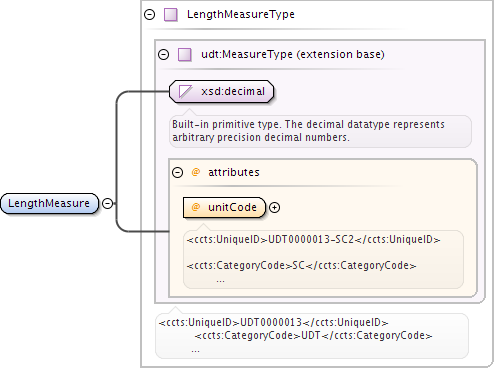Select the LengthMeasure element node

(x=50, y=203)
